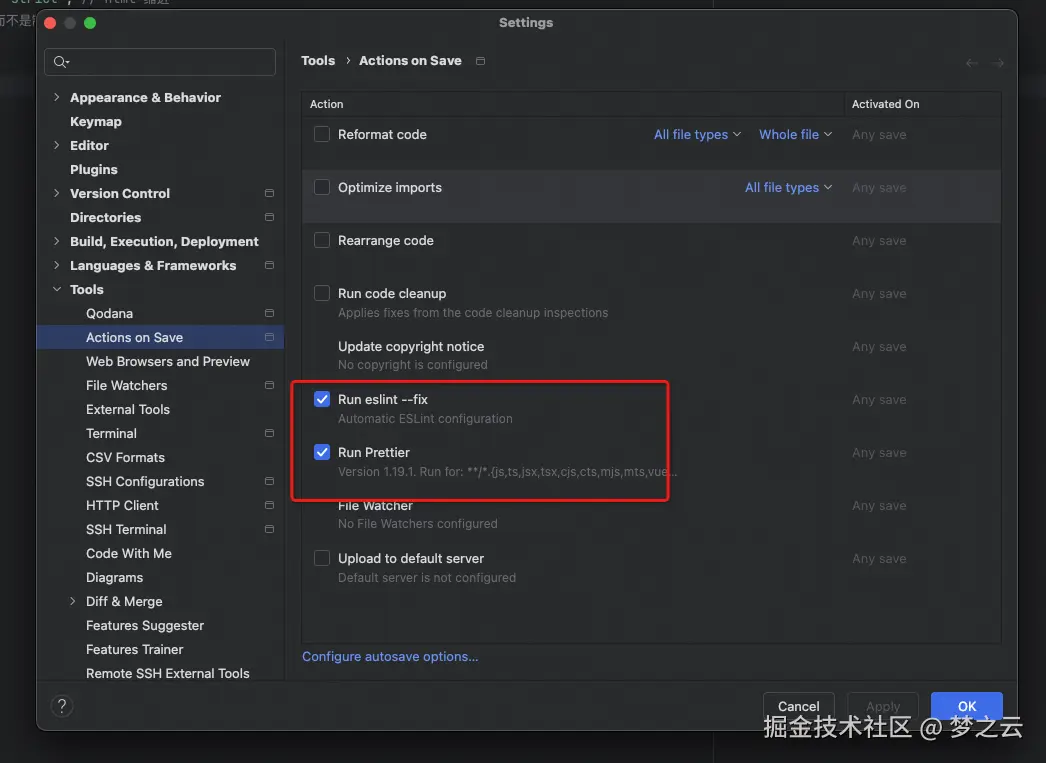Select Diagrams in the settings tree
The width and height of the screenshot is (1046, 763).
point(114,578)
